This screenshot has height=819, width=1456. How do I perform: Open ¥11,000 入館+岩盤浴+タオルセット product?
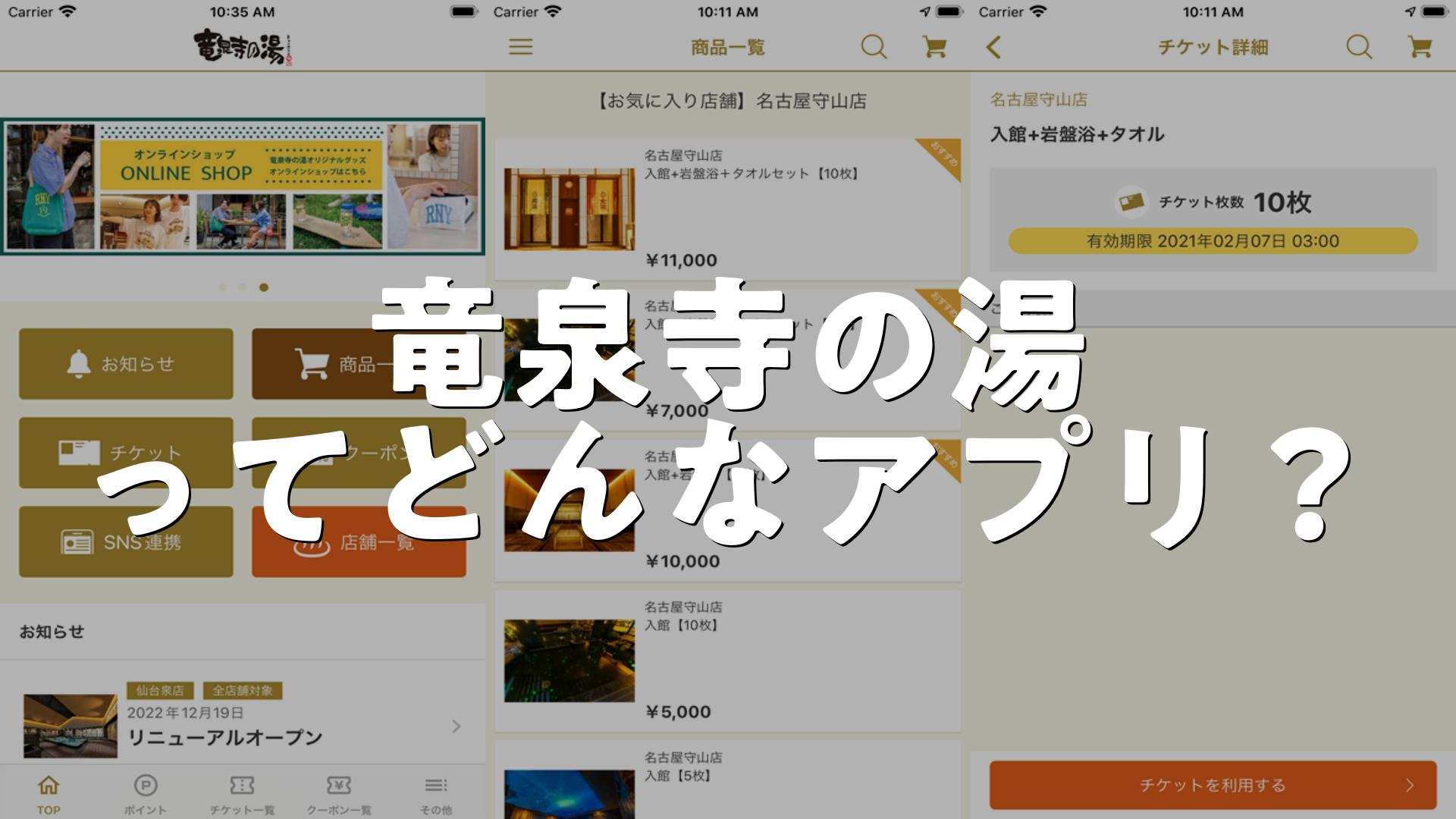[728, 209]
